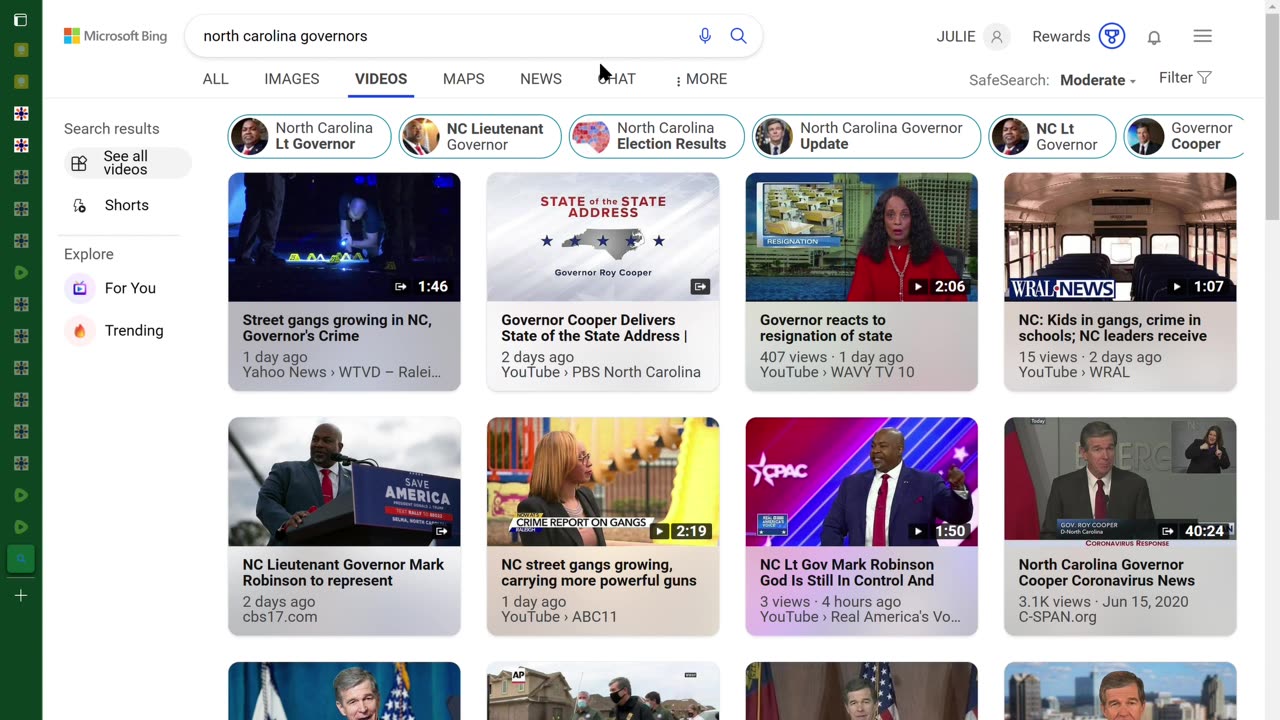Open the For You icon
This screenshot has height=720, width=1280.
(80, 288)
